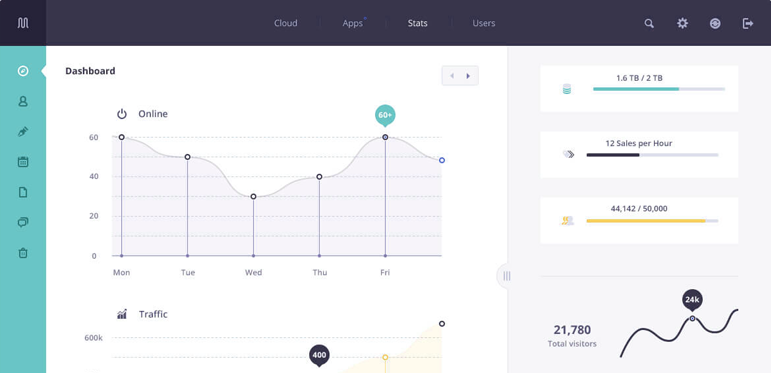
Task: Click the 44,142 / 50,000 yellow bar
Action: click(652, 221)
